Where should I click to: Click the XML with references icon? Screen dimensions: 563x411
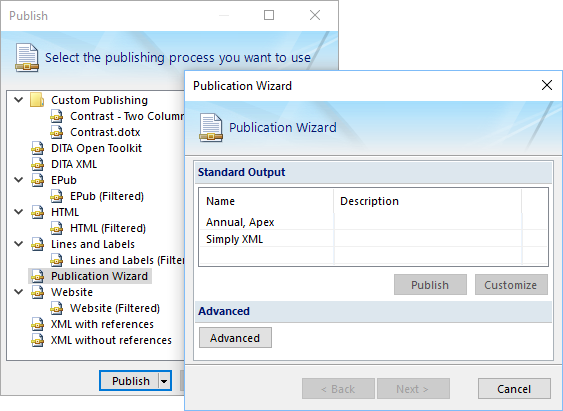click(37, 324)
